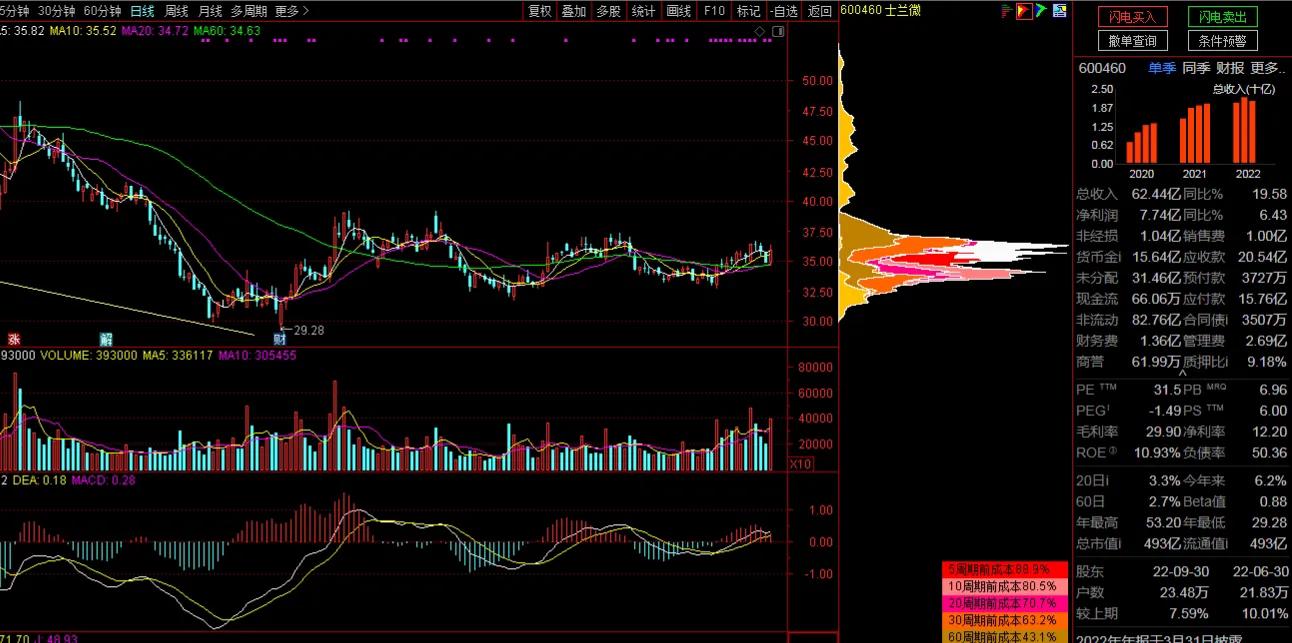The height and width of the screenshot is (643, 1292).
Task: Click the 29.28 low price label
Action: point(307,329)
